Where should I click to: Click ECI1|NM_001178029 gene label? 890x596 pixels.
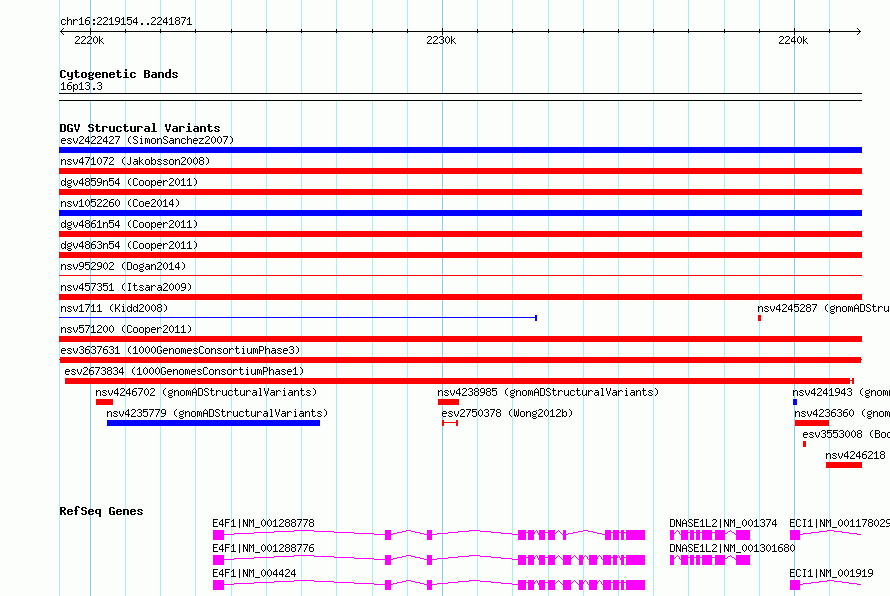point(839,523)
